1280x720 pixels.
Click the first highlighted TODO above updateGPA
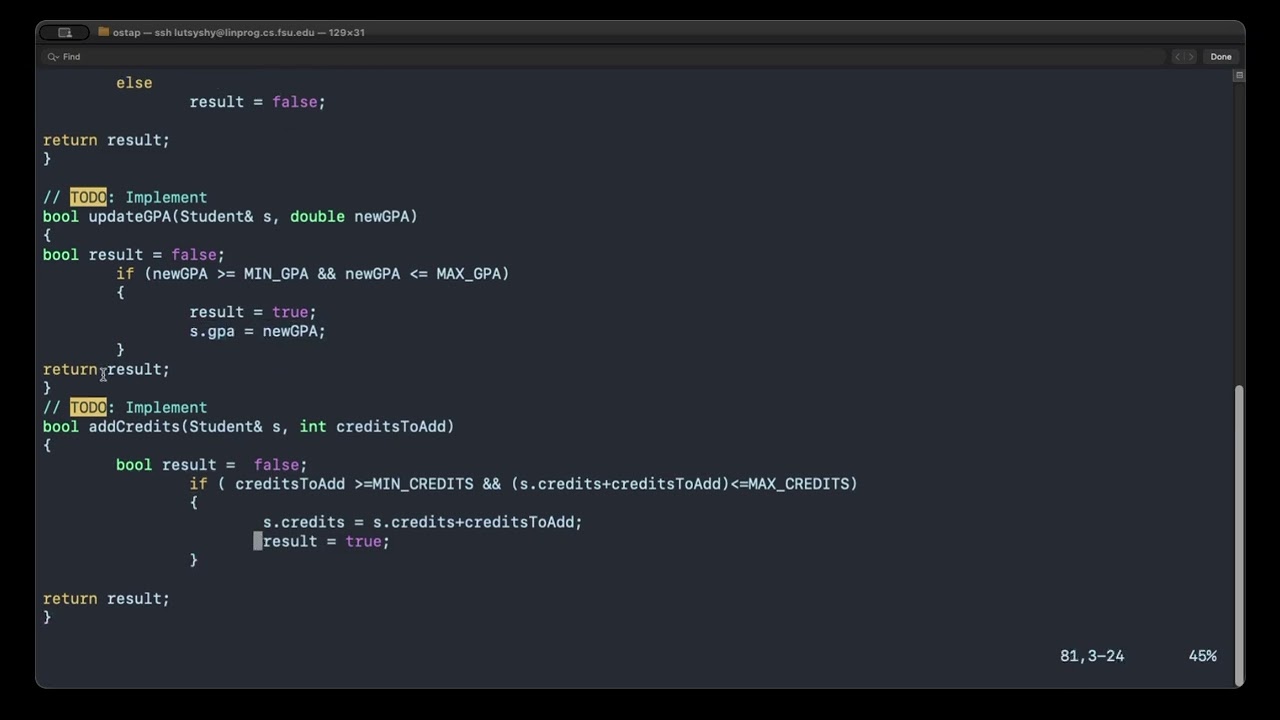88,197
